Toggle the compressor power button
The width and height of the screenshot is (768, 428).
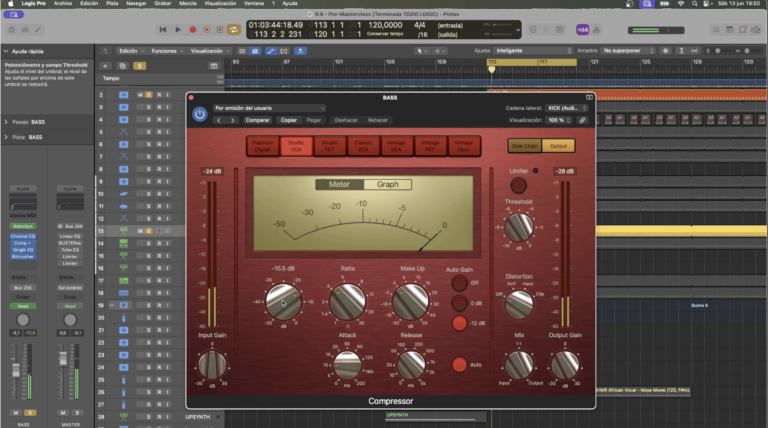199,115
